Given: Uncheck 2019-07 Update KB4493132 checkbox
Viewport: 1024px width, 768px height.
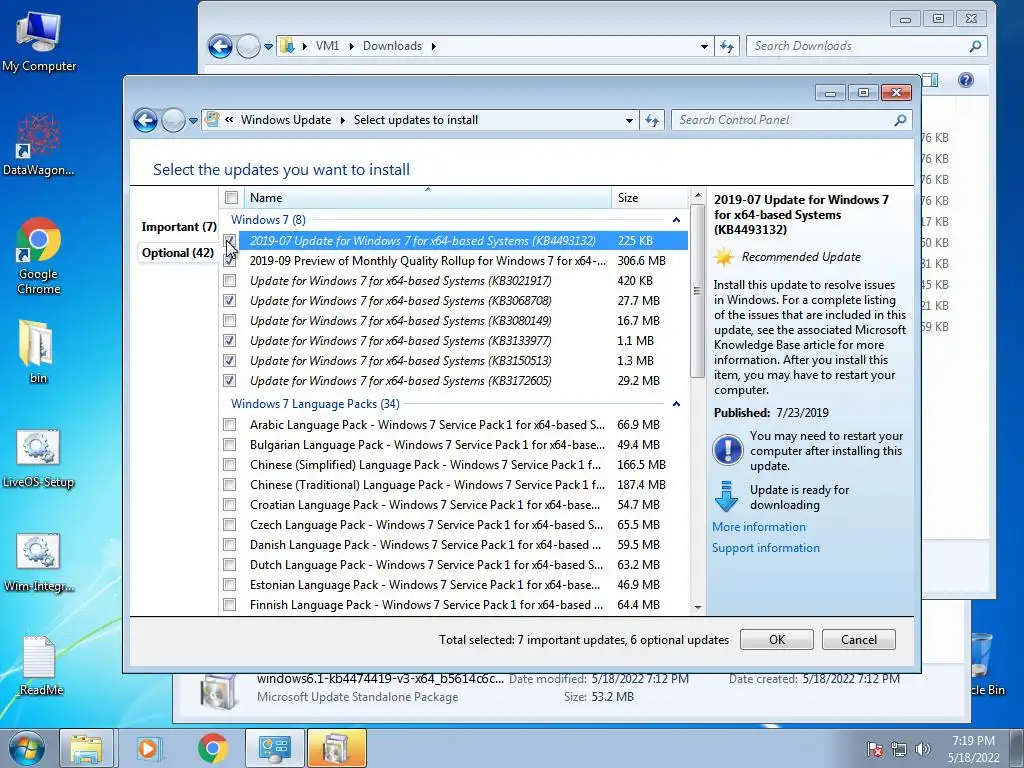Looking at the screenshot, I should 229,241.
